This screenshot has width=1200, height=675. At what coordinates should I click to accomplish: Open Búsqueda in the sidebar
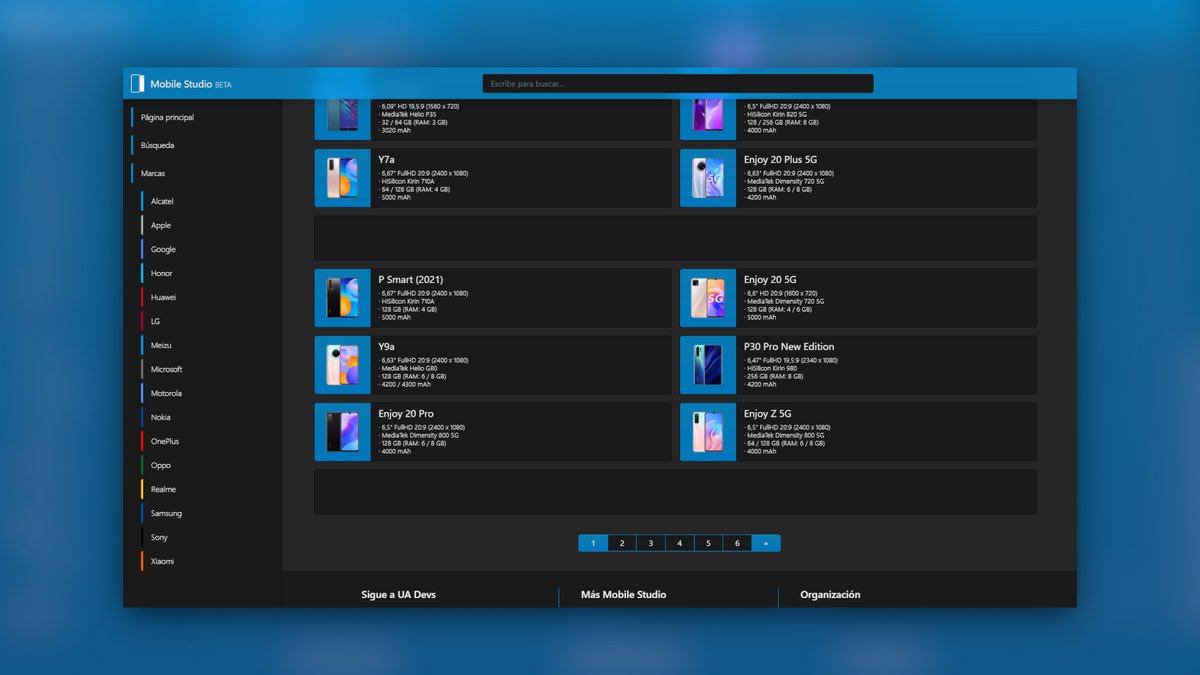click(x=157, y=145)
